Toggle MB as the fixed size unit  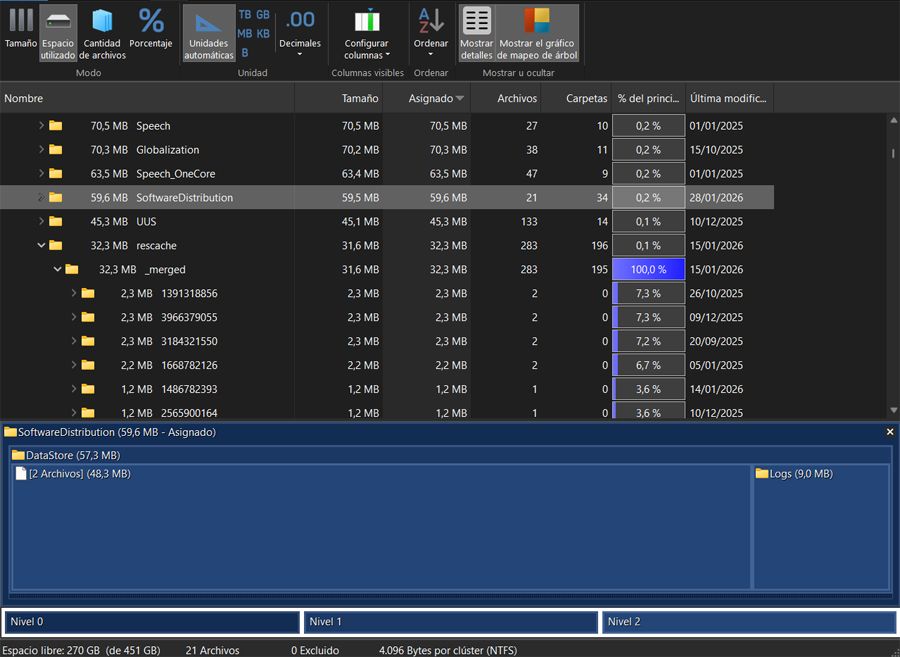point(245,31)
